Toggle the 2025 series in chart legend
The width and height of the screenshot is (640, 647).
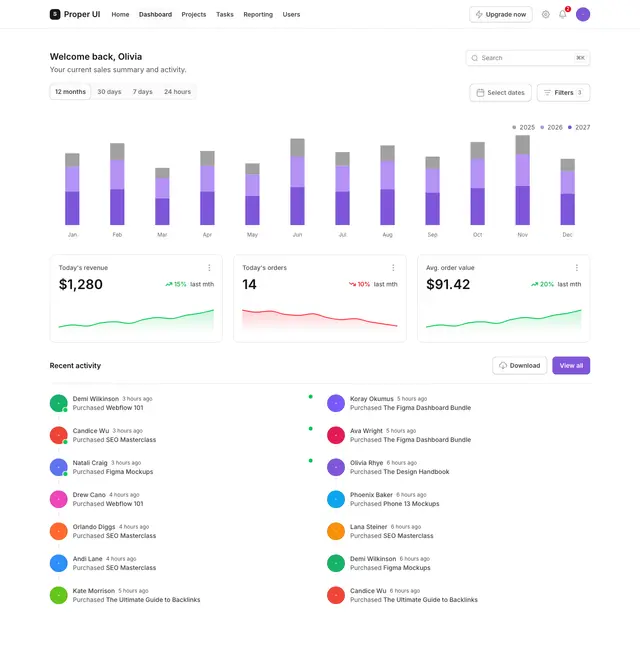pyautogui.click(x=523, y=128)
